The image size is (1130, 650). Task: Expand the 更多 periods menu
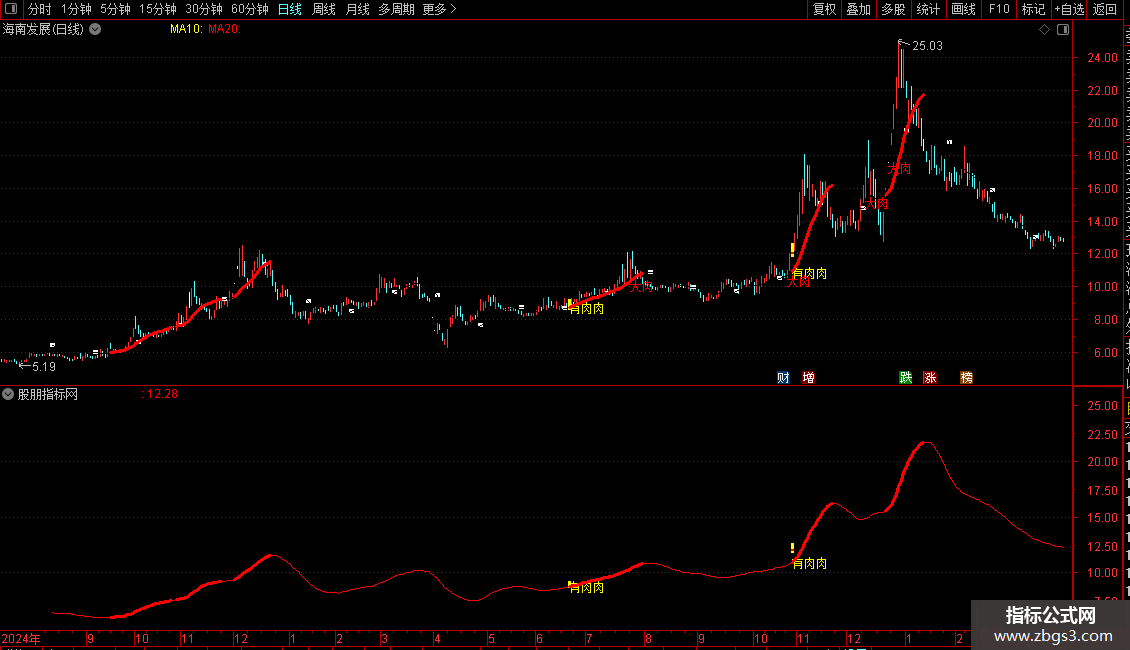click(439, 9)
